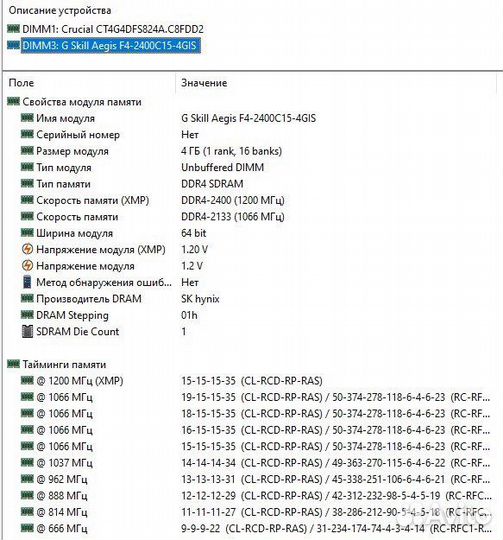The image size is (503, 540).
Task: Click the icon beside '@ 666 МГц'
Action: 27,528
